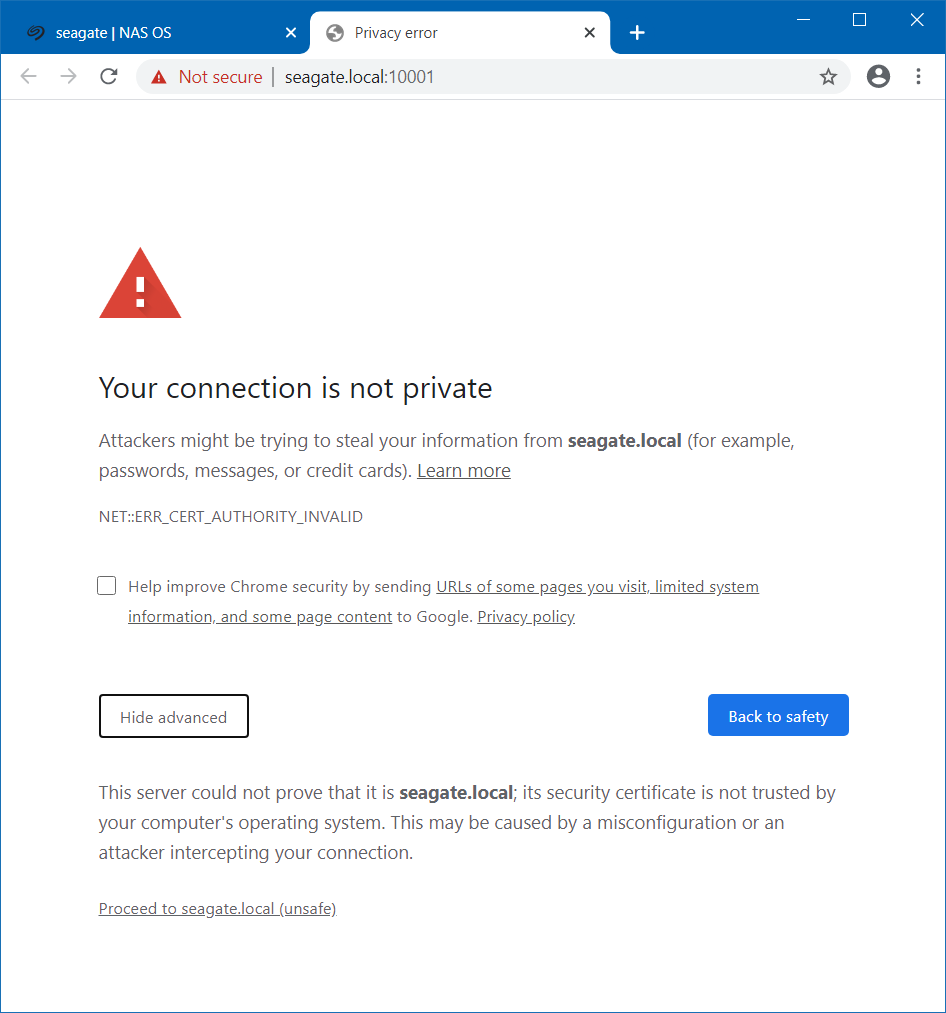
Task: Open the user profile avatar
Action: pyautogui.click(x=878, y=76)
